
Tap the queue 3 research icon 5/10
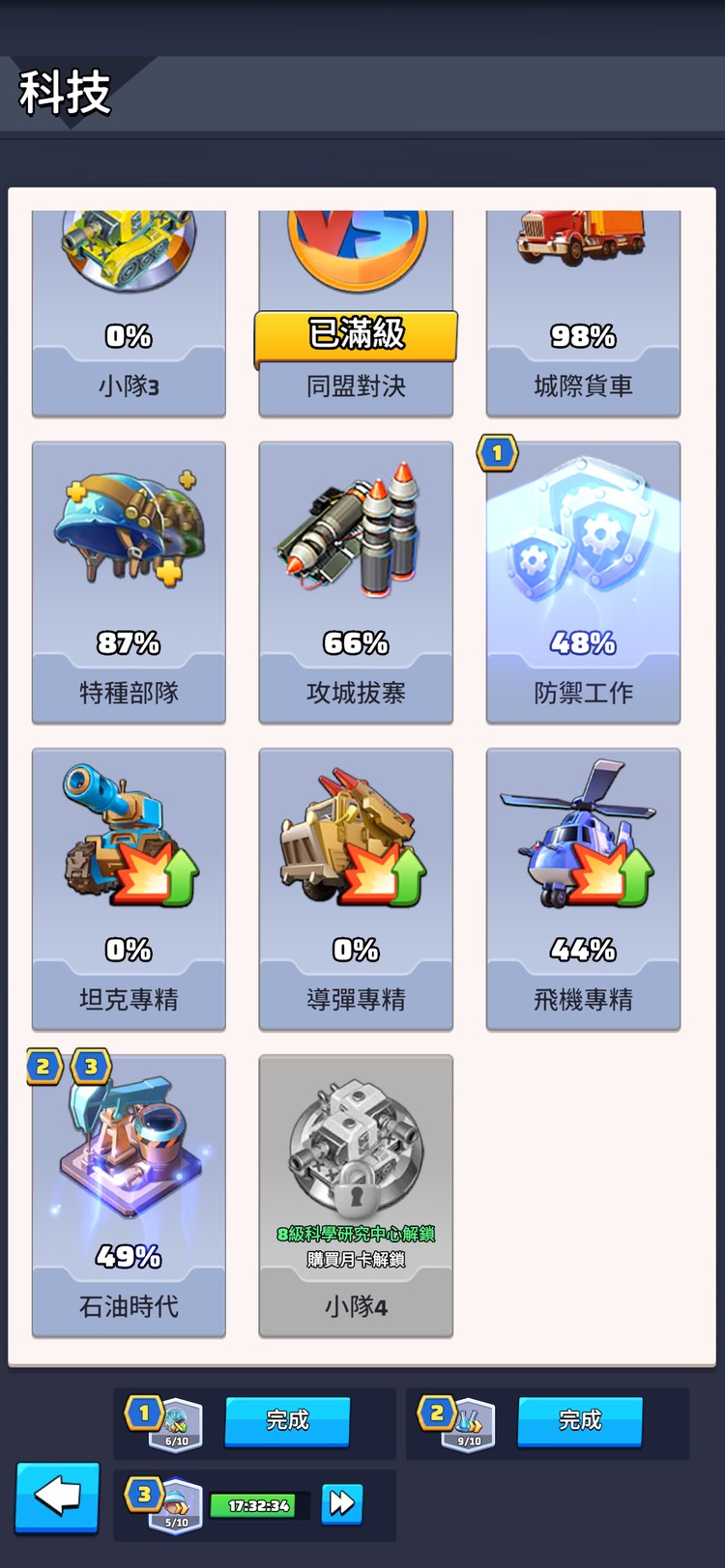[x=176, y=1505]
